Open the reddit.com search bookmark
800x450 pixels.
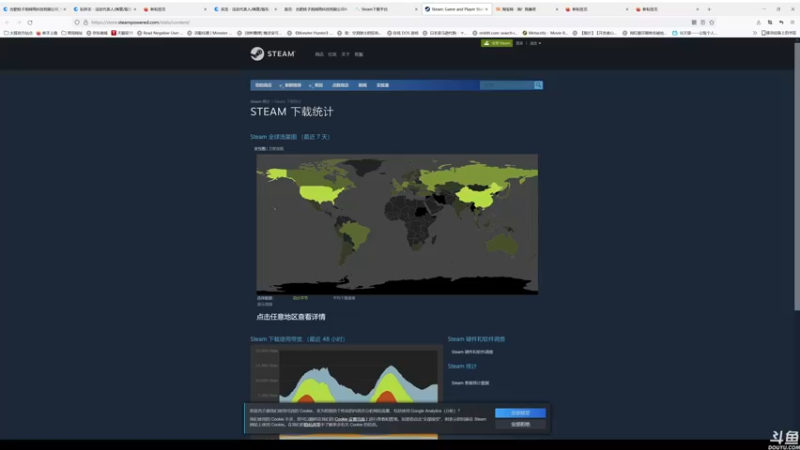(x=494, y=33)
